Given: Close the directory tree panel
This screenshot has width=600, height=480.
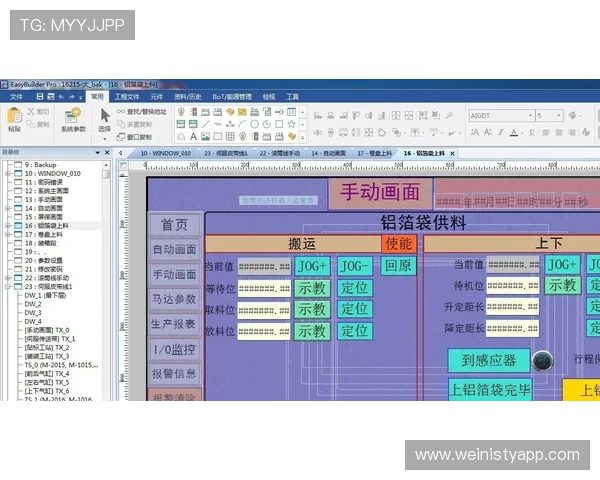Looking at the screenshot, I should (107, 152).
